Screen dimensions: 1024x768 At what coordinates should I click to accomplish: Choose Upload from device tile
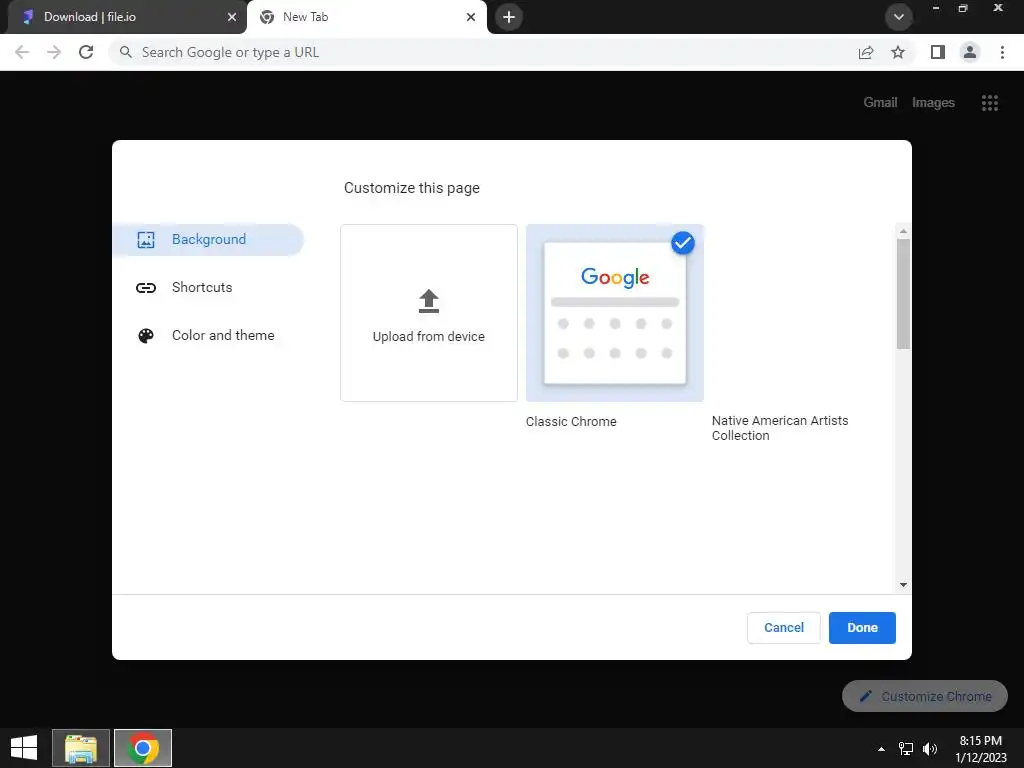point(429,313)
